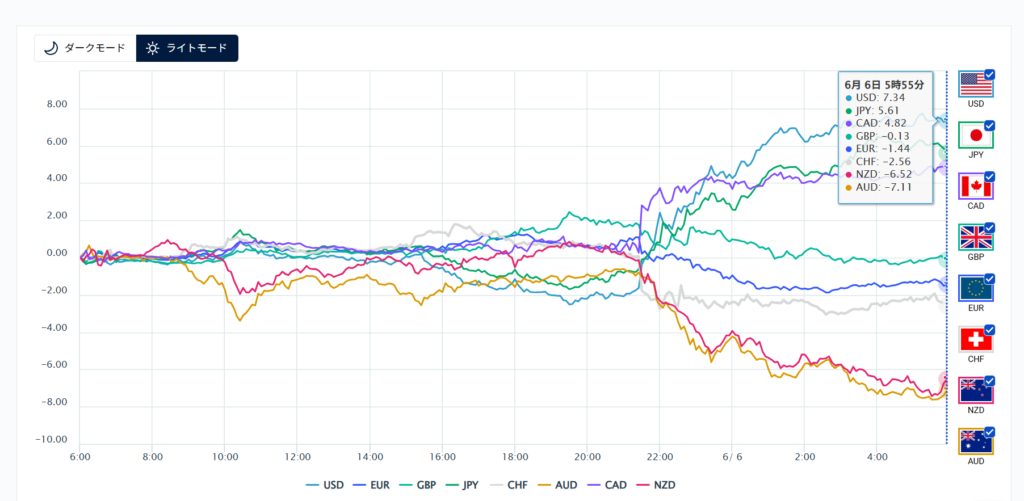Click the New Zealand flag icon
This screenshot has height=501, width=1024.
coord(976,391)
